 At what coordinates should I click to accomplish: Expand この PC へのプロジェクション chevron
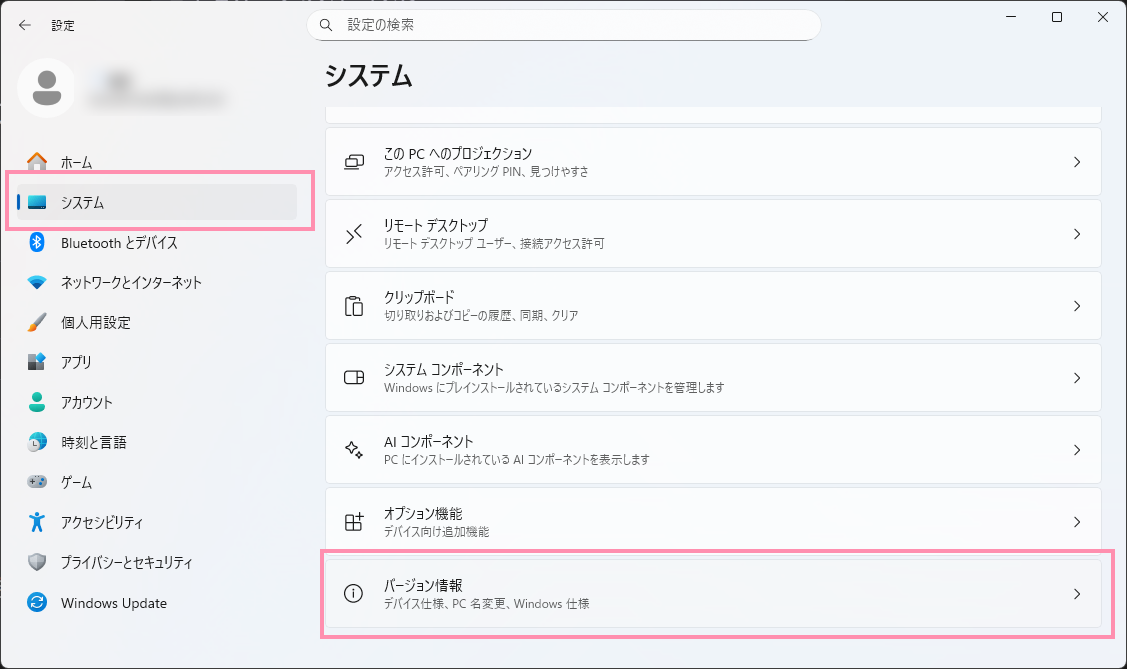(1077, 162)
